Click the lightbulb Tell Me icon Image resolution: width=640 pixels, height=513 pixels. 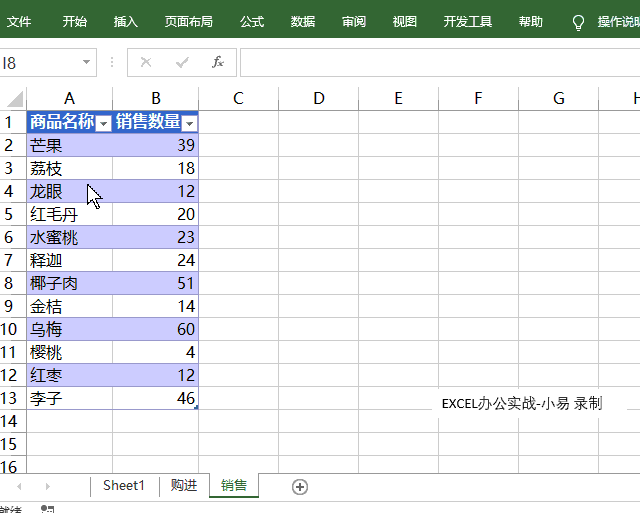[x=578, y=22]
